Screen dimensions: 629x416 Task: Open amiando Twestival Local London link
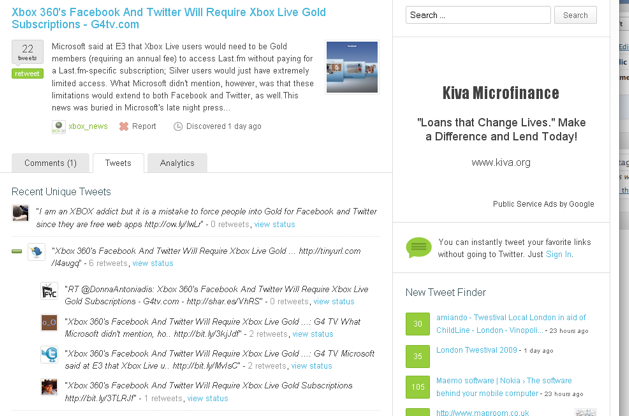click(x=511, y=324)
